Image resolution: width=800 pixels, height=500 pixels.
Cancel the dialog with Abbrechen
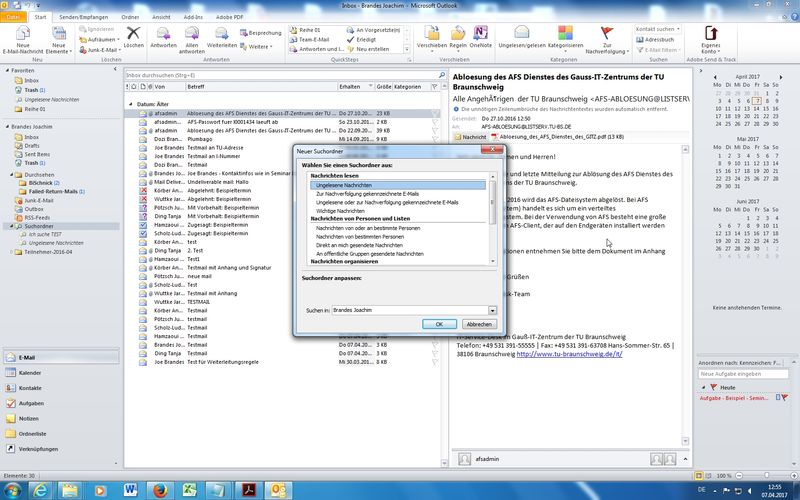pyautogui.click(x=479, y=324)
